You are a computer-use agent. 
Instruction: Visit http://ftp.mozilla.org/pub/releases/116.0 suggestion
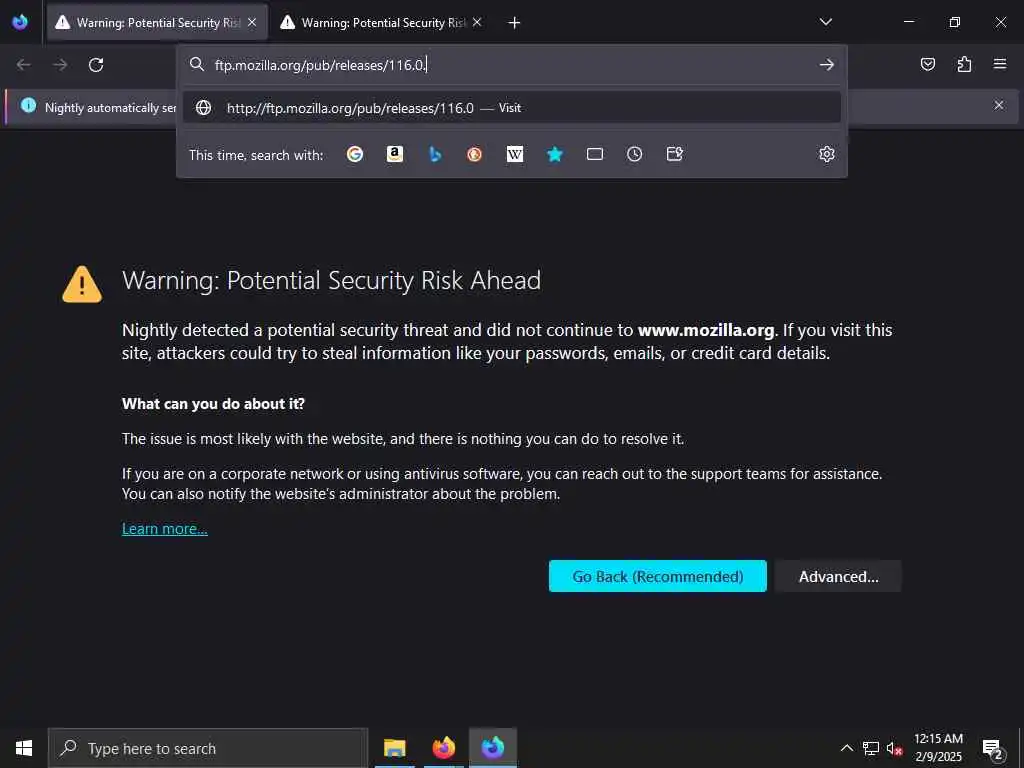(x=511, y=108)
